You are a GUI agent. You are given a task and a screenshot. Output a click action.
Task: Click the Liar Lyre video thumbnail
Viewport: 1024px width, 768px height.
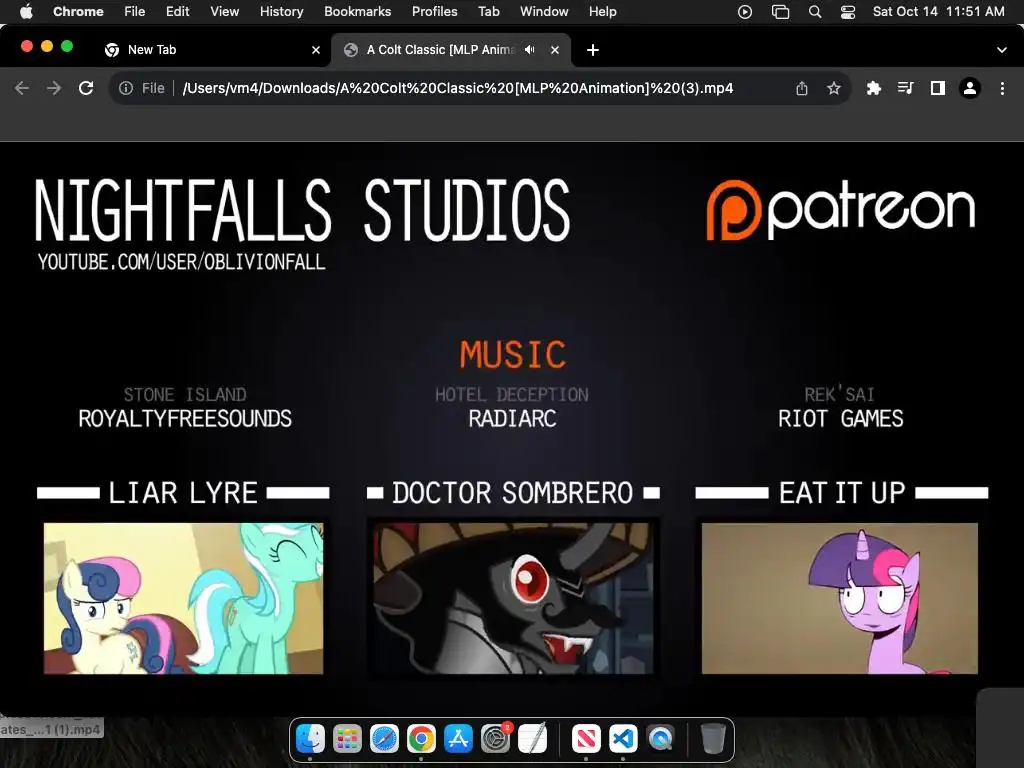[x=184, y=598]
